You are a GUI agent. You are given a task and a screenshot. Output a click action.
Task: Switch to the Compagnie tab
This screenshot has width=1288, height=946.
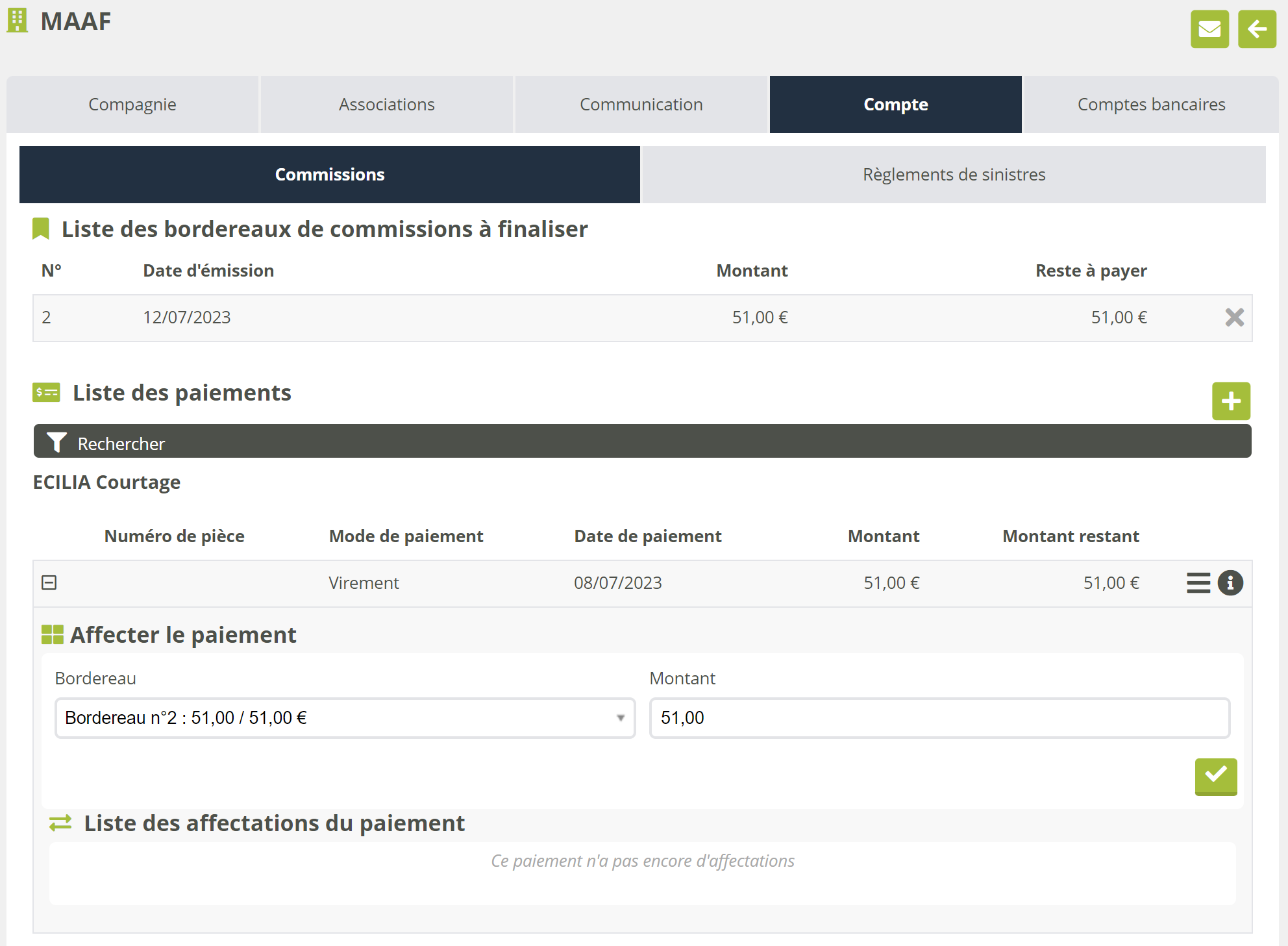(132, 105)
